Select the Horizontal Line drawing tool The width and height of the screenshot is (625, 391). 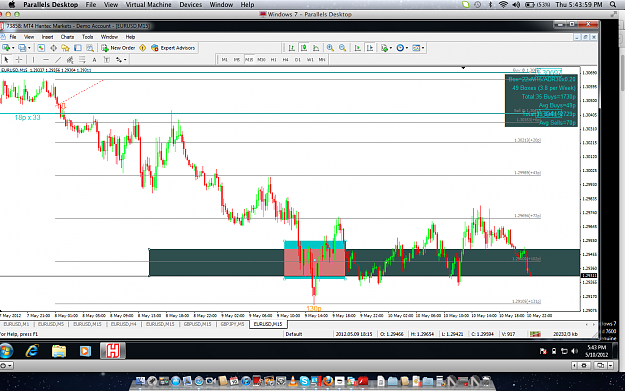(46, 60)
